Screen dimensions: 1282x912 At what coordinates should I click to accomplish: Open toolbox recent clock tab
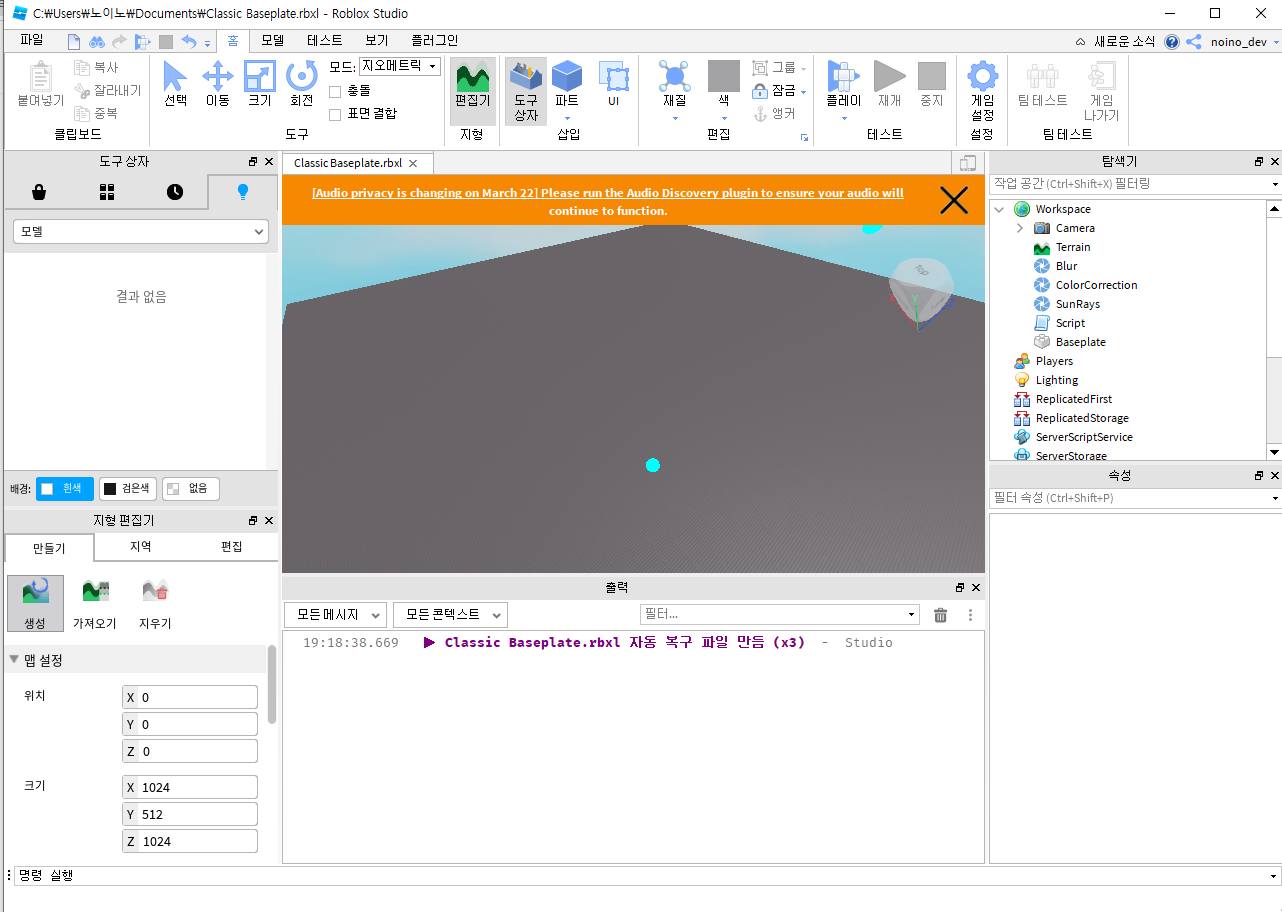click(175, 192)
